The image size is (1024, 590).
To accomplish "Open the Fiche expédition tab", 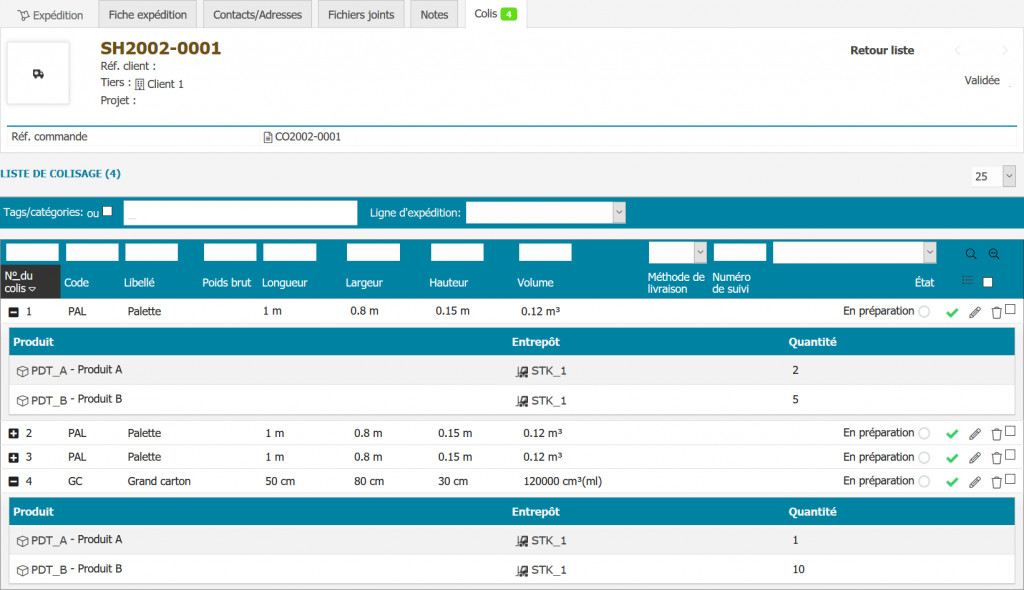I will click(148, 14).
